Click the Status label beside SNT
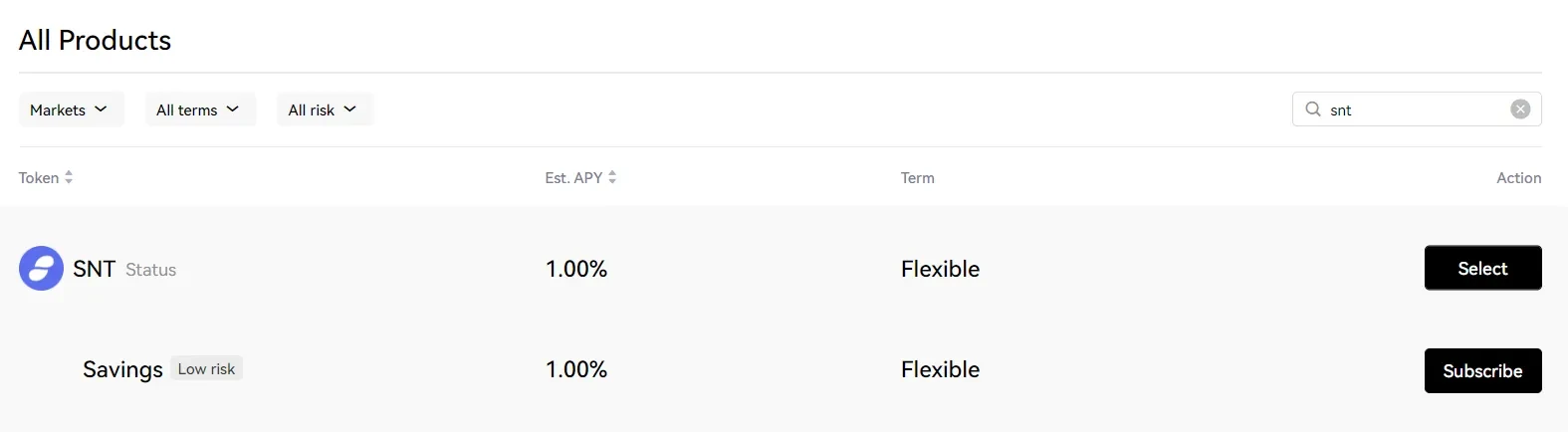The width and height of the screenshot is (1568, 432). click(x=150, y=270)
